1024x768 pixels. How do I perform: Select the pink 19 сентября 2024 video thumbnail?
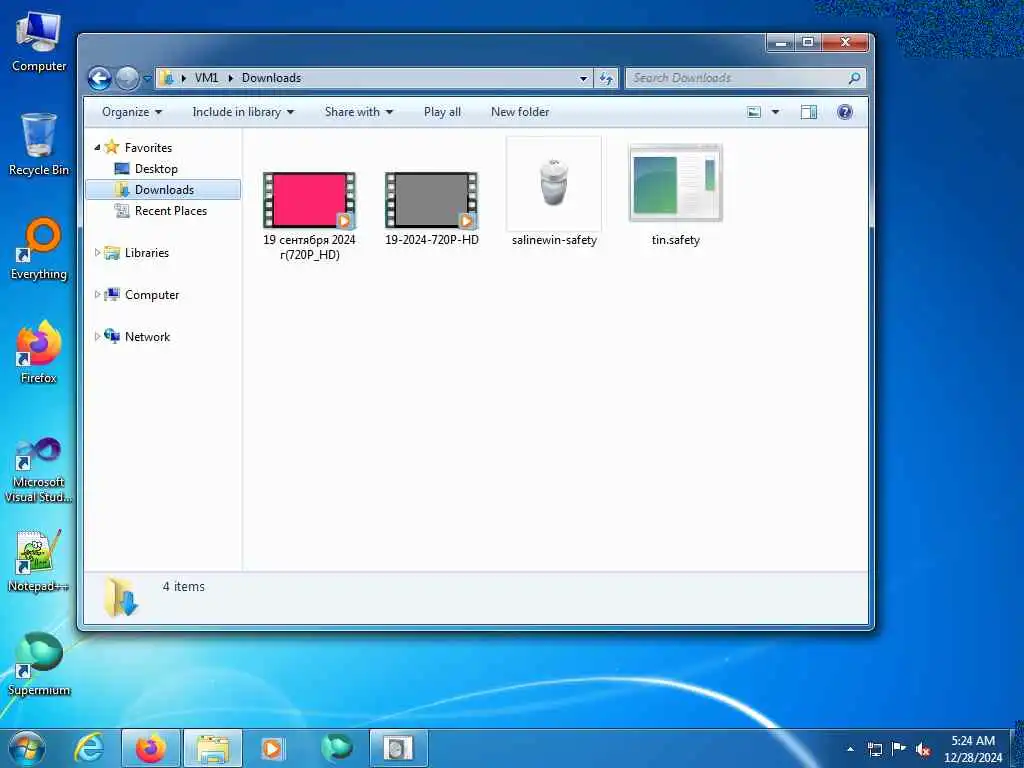pyautogui.click(x=309, y=200)
